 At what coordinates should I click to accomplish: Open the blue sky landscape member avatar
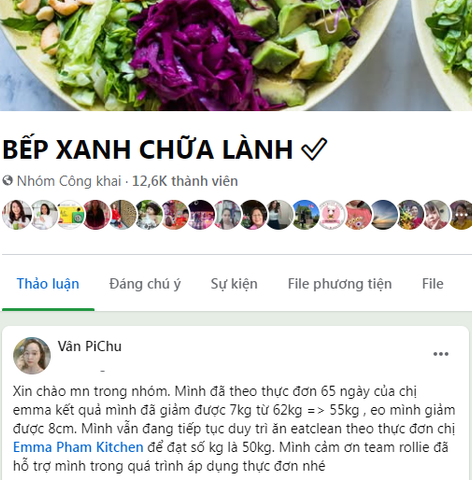[305, 215]
